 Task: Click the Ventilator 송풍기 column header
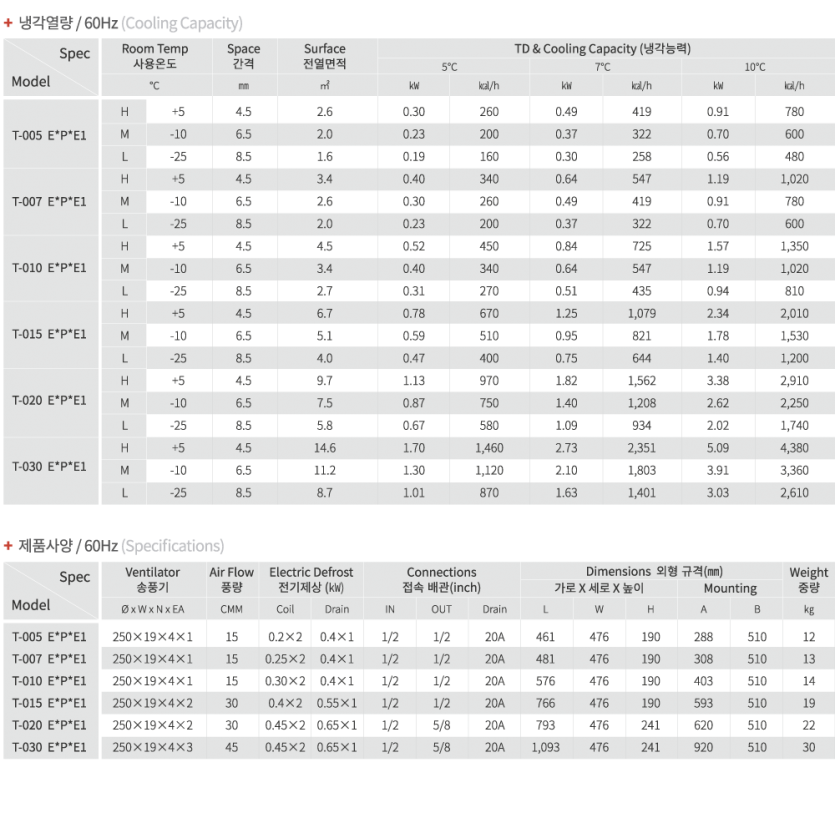152,579
